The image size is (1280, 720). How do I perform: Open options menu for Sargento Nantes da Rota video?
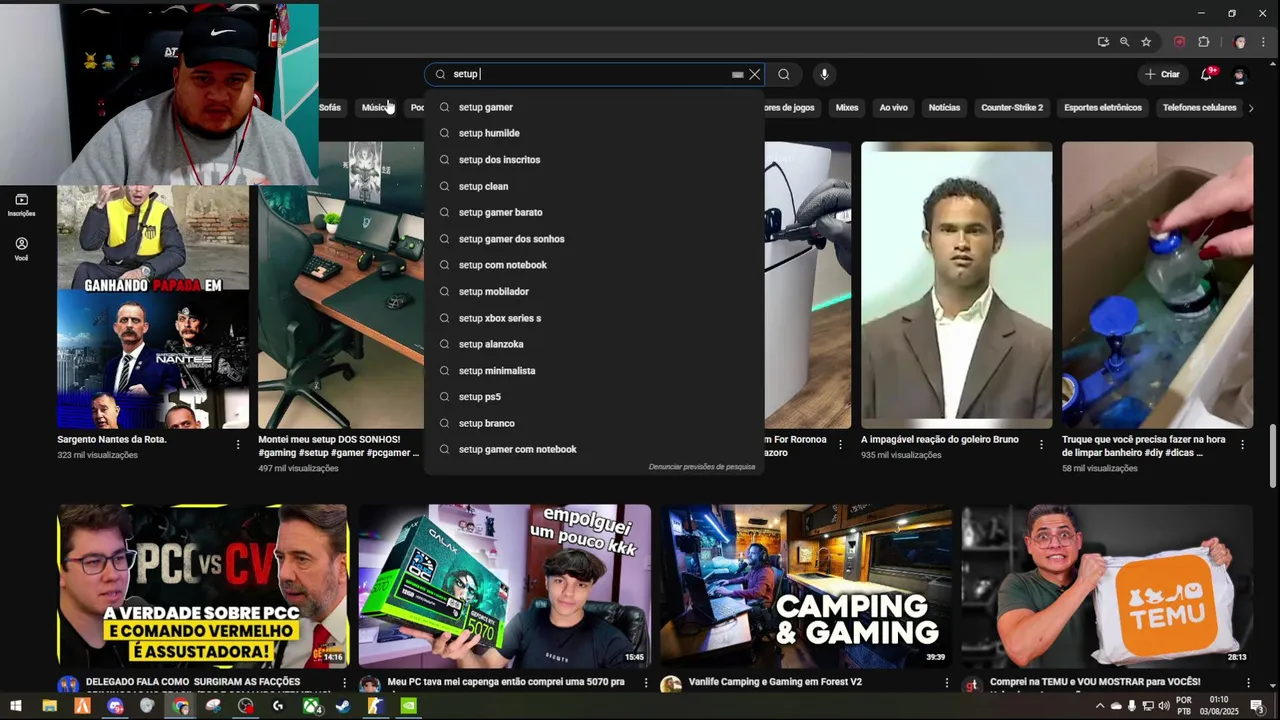[x=238, y=444]
